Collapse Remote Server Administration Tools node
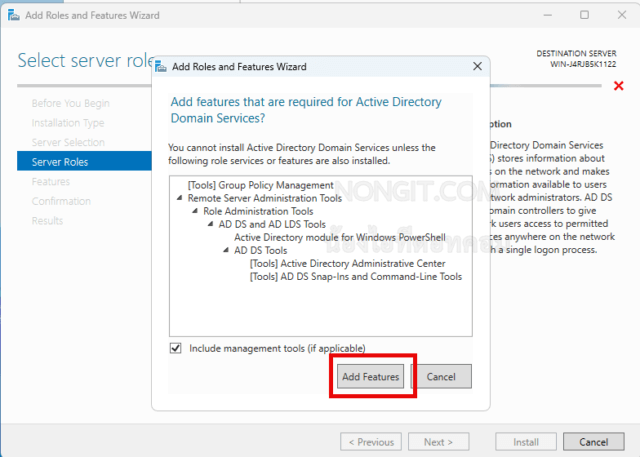 pyautogui.click(x=180, y=198)
